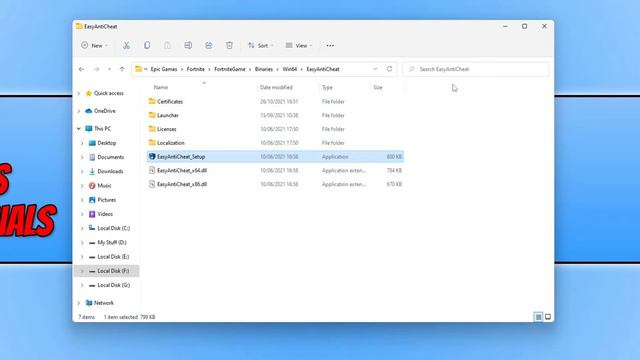The image size is (640, 360).
Task: Open OneDrive in navigation pane
Action: [x=104, y=111]
